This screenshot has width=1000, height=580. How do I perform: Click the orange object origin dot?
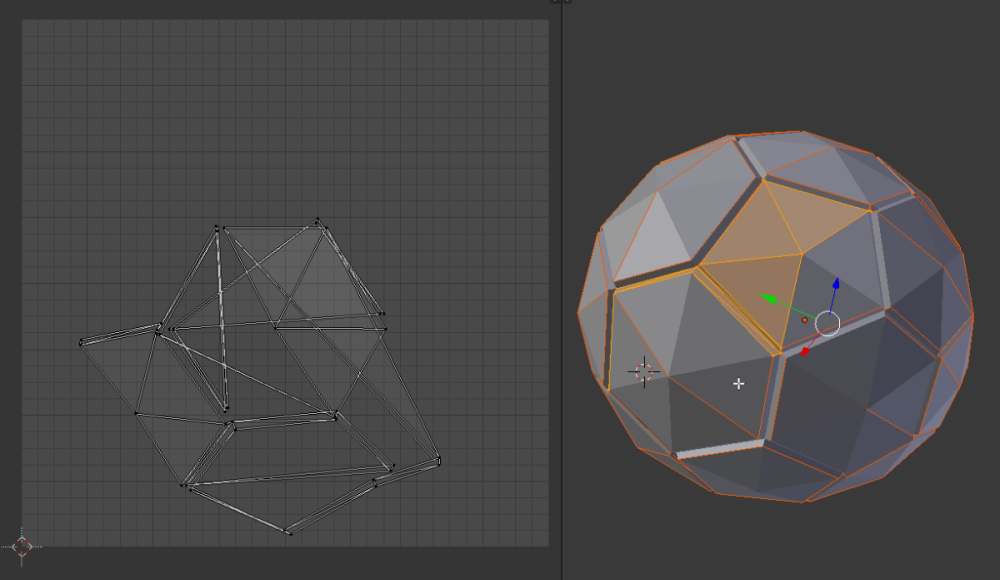point(805,320)
